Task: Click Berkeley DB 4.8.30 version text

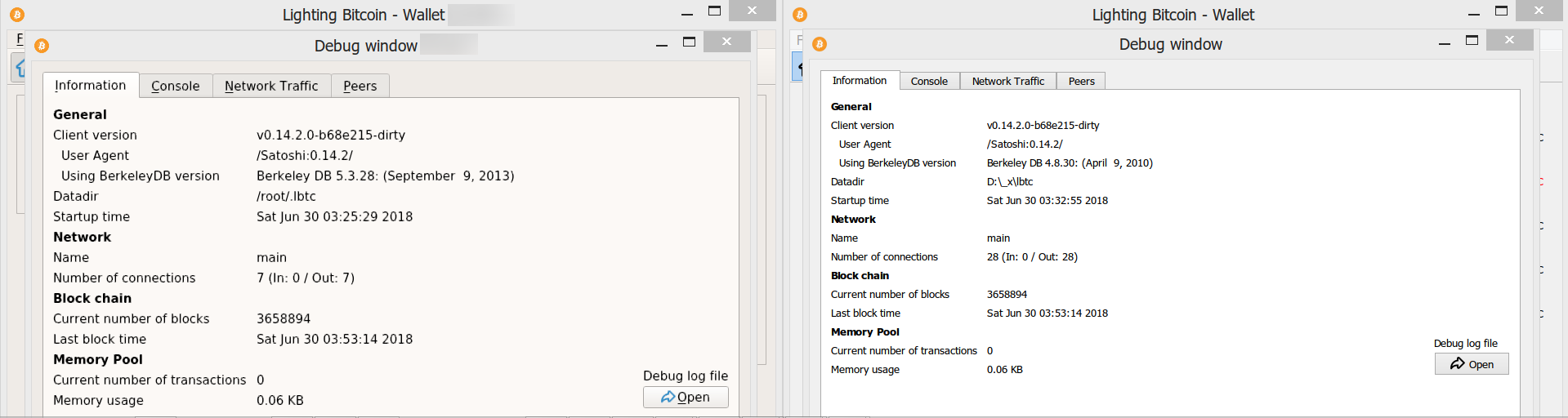Action: click(1070, 162)
